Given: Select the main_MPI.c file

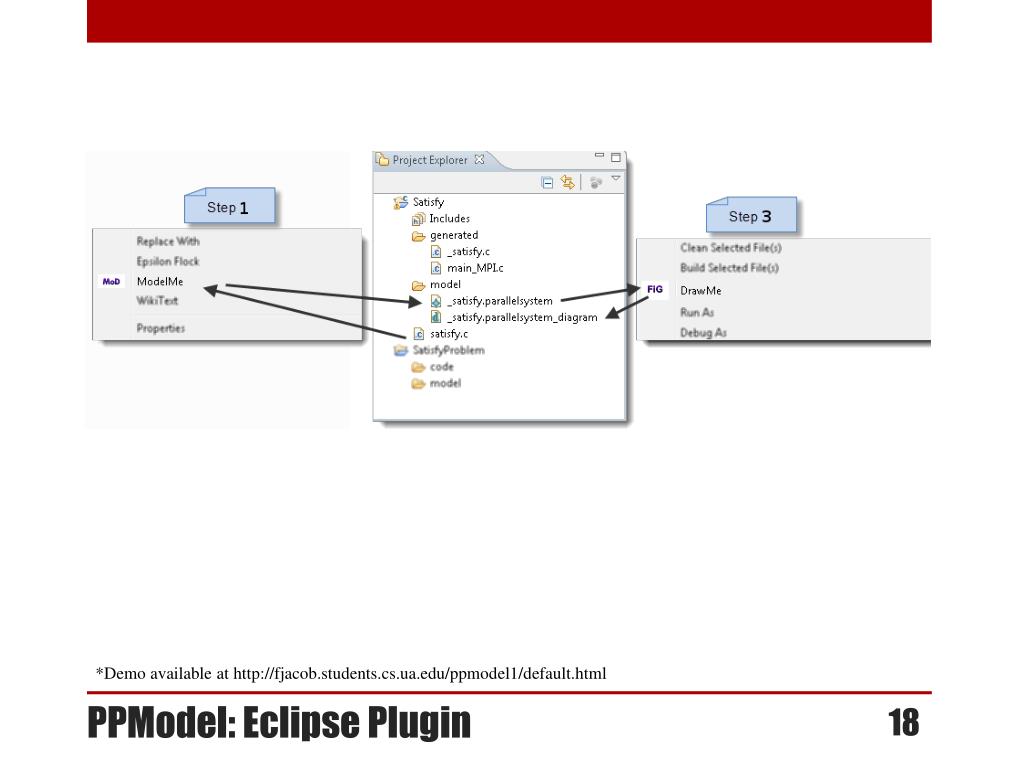Looking at the screenshot, I should pos(475,268).
